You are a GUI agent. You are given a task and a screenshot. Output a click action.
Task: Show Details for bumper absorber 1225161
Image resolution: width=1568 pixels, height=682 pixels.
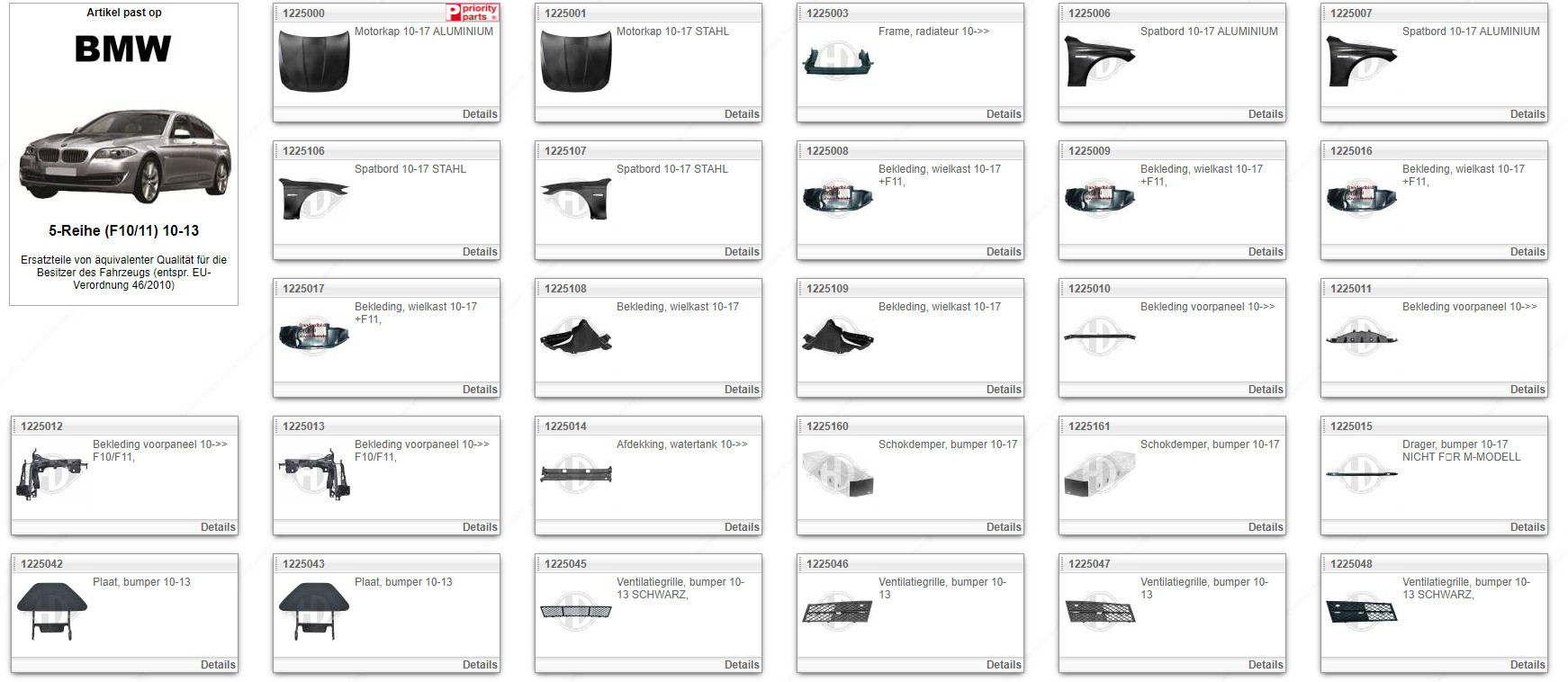1266,527
